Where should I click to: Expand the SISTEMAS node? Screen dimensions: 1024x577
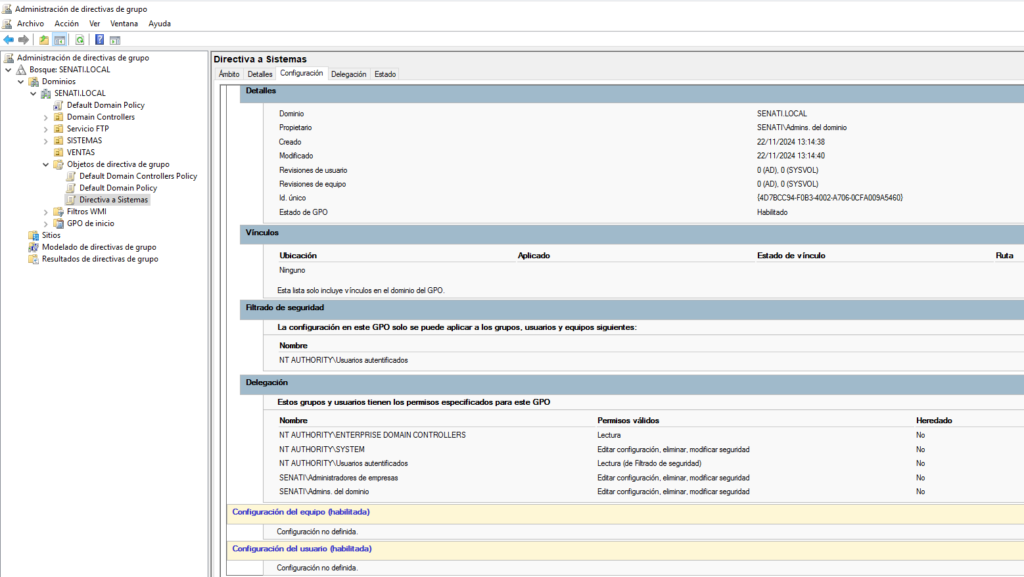tap(46, 141)
